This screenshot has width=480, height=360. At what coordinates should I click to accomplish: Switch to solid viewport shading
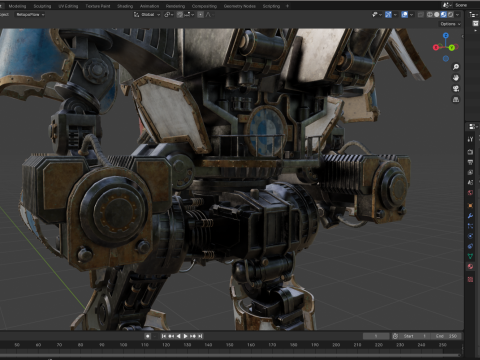pyautogui.click(x=437, y=15)
